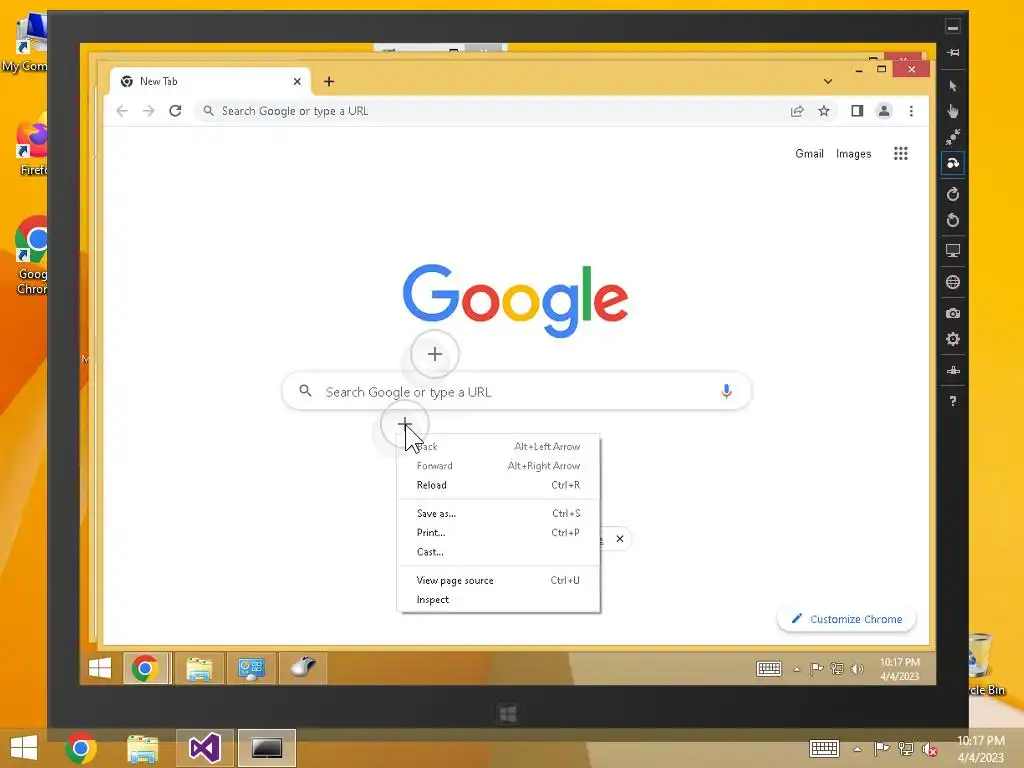
Task: Reload the page with Chrome's toolbar reload icon
Action: [175, 111]
